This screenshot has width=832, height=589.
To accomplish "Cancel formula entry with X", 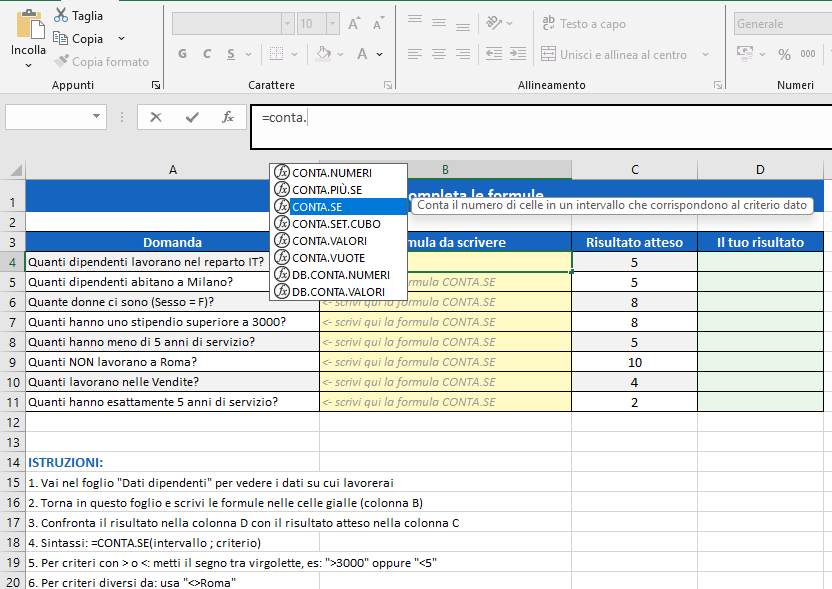I will click(x=156, y=117).
